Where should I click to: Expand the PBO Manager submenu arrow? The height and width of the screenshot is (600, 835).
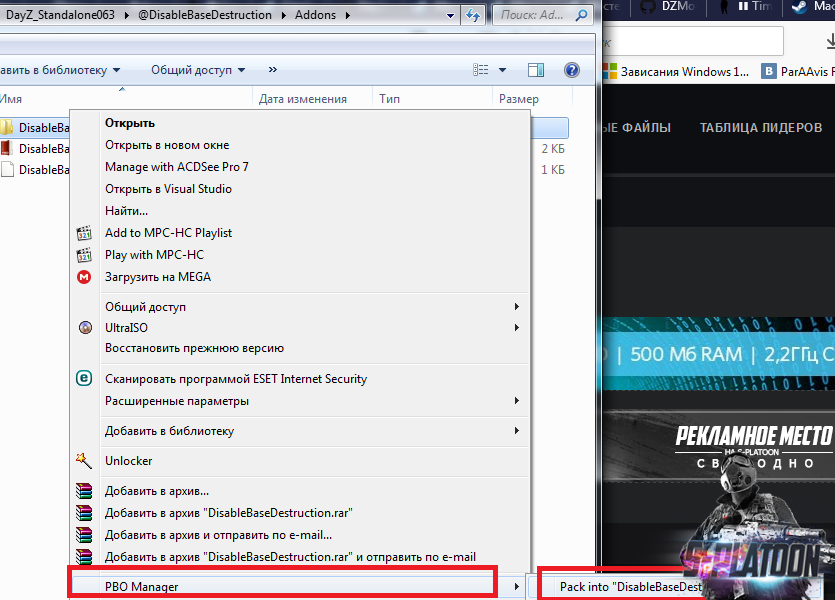point(517,586)
